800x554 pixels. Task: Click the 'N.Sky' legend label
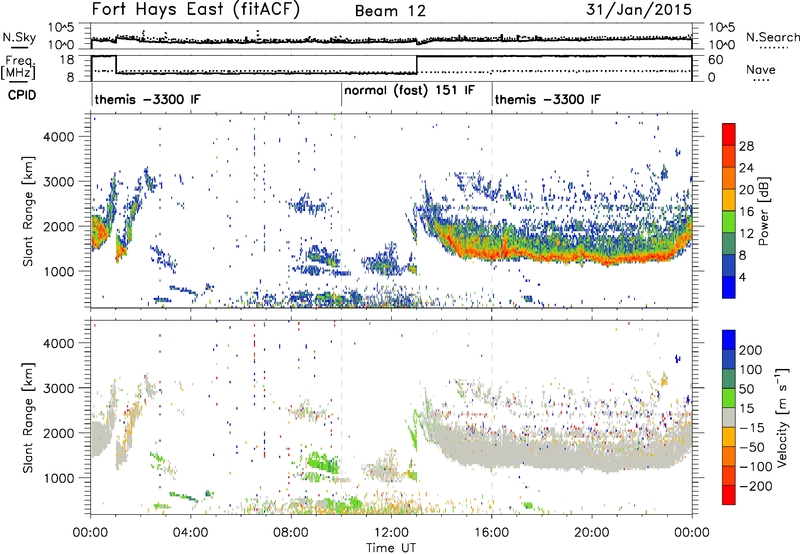tap(19, 37)
